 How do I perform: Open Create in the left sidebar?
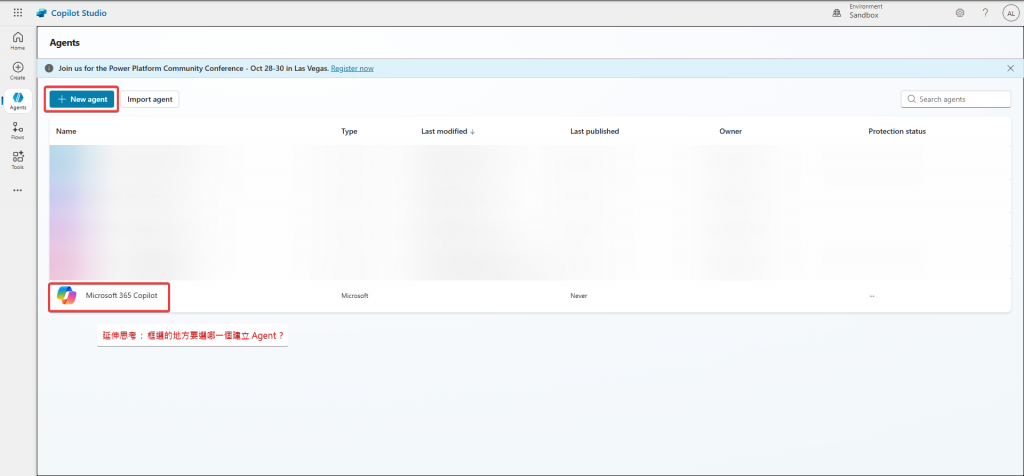click(18, 71)
